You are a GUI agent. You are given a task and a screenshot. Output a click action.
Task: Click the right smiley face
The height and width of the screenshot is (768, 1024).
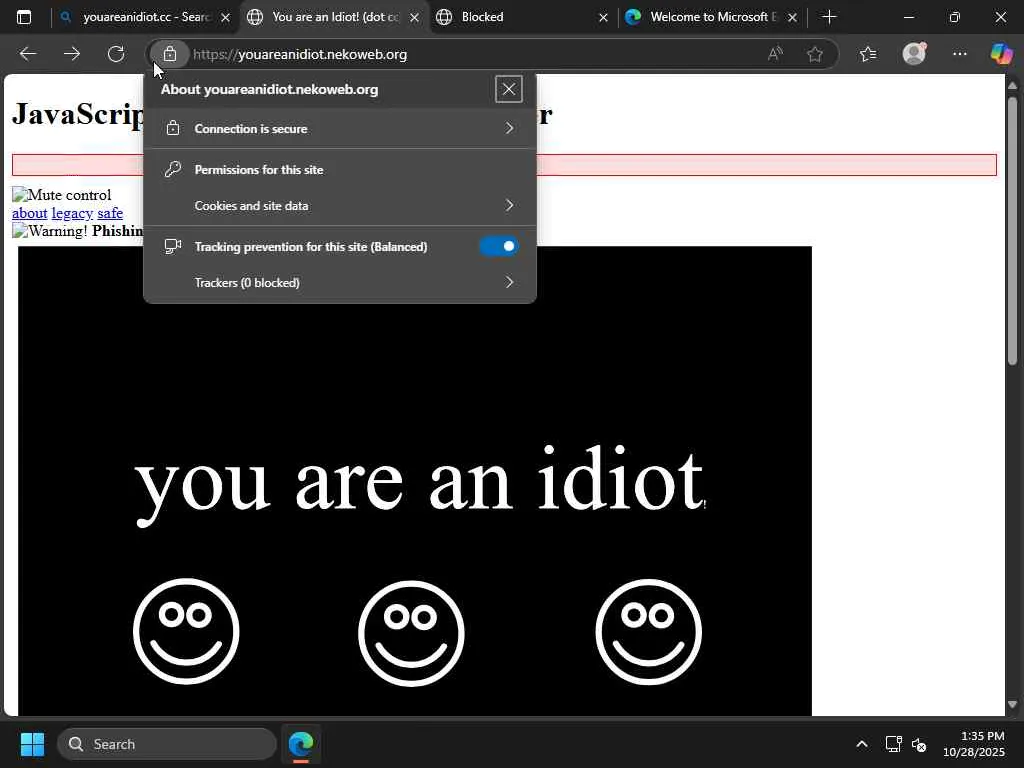coord(648,632)
